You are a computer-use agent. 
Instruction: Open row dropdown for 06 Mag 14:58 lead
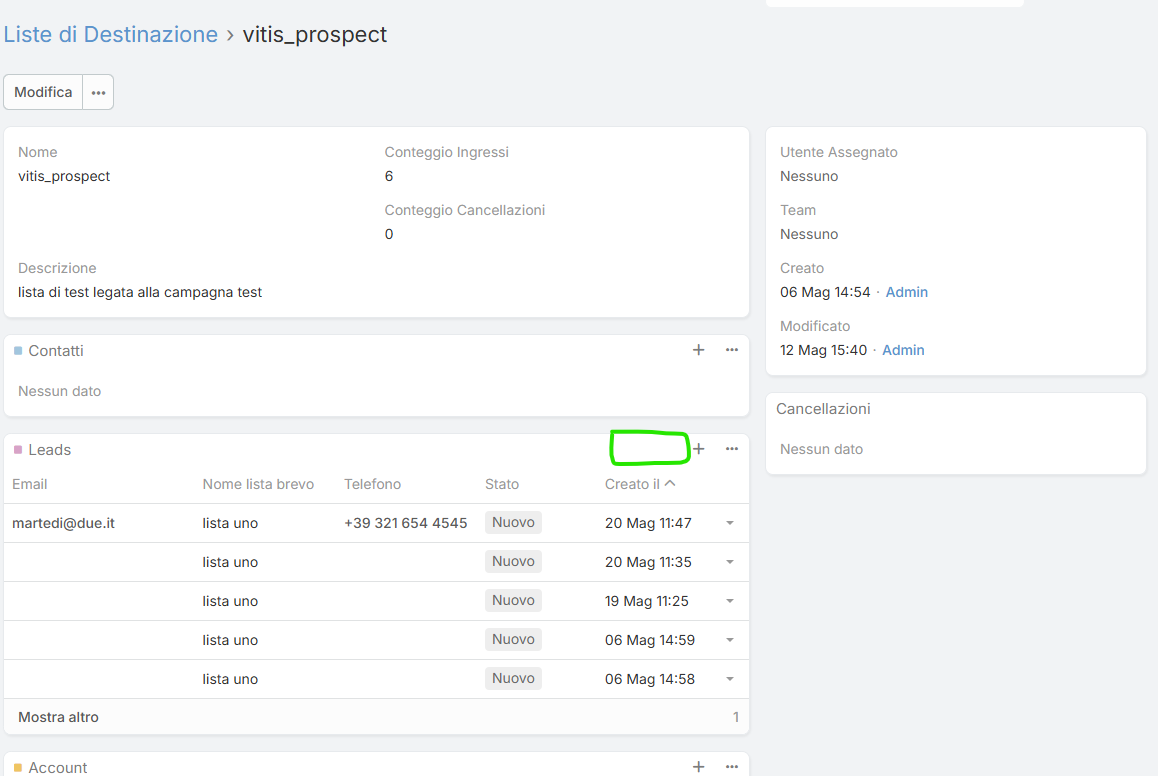point(730,679)
